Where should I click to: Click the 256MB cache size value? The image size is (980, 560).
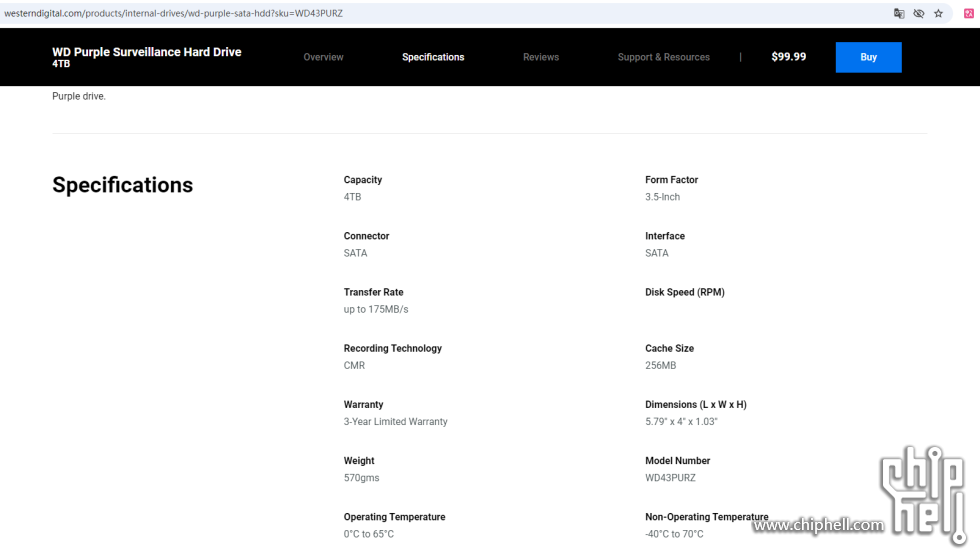tap(661, 366)
